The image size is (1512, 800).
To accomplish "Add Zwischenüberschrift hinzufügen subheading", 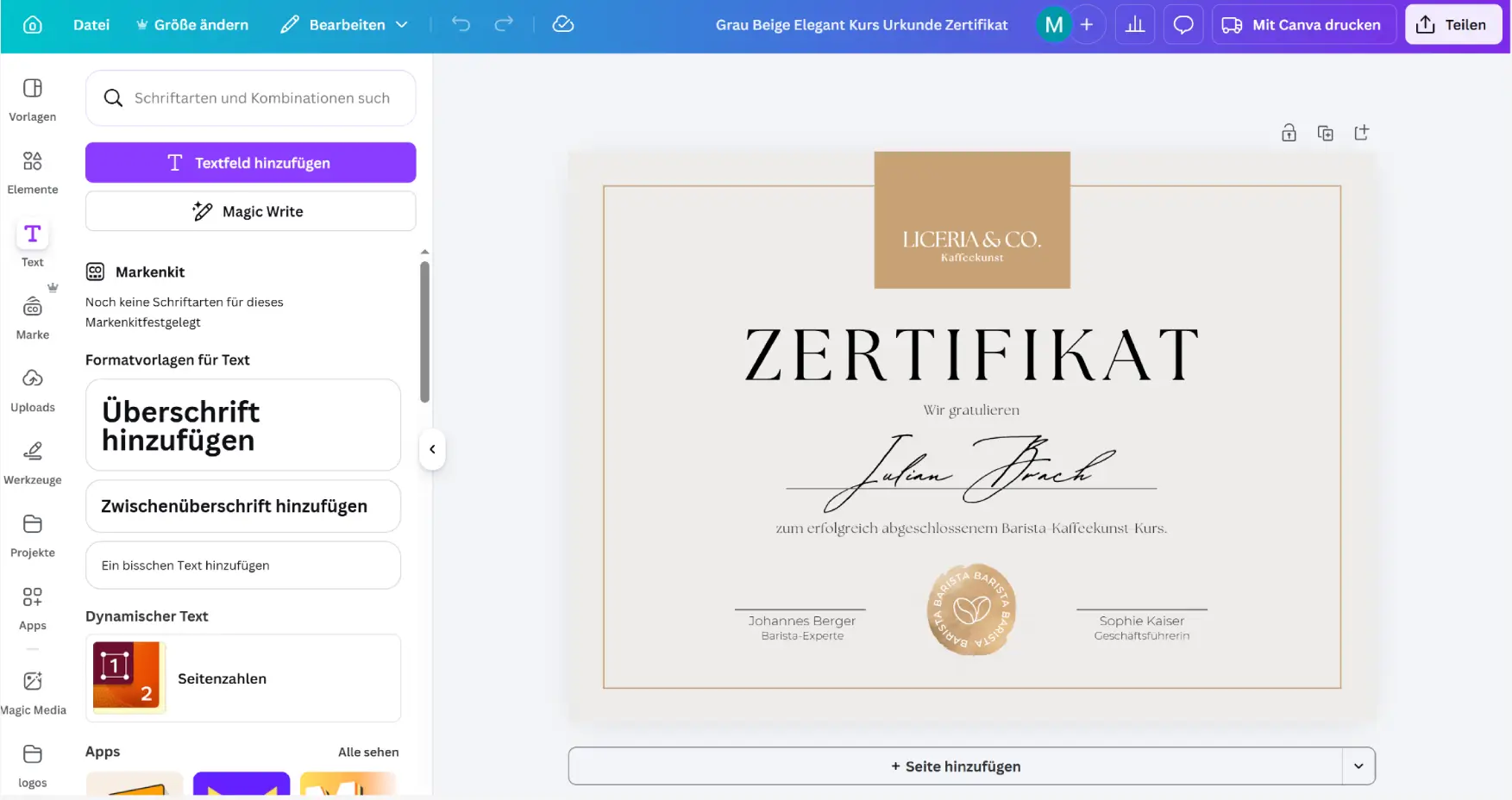I will click(x=243, y=506).
